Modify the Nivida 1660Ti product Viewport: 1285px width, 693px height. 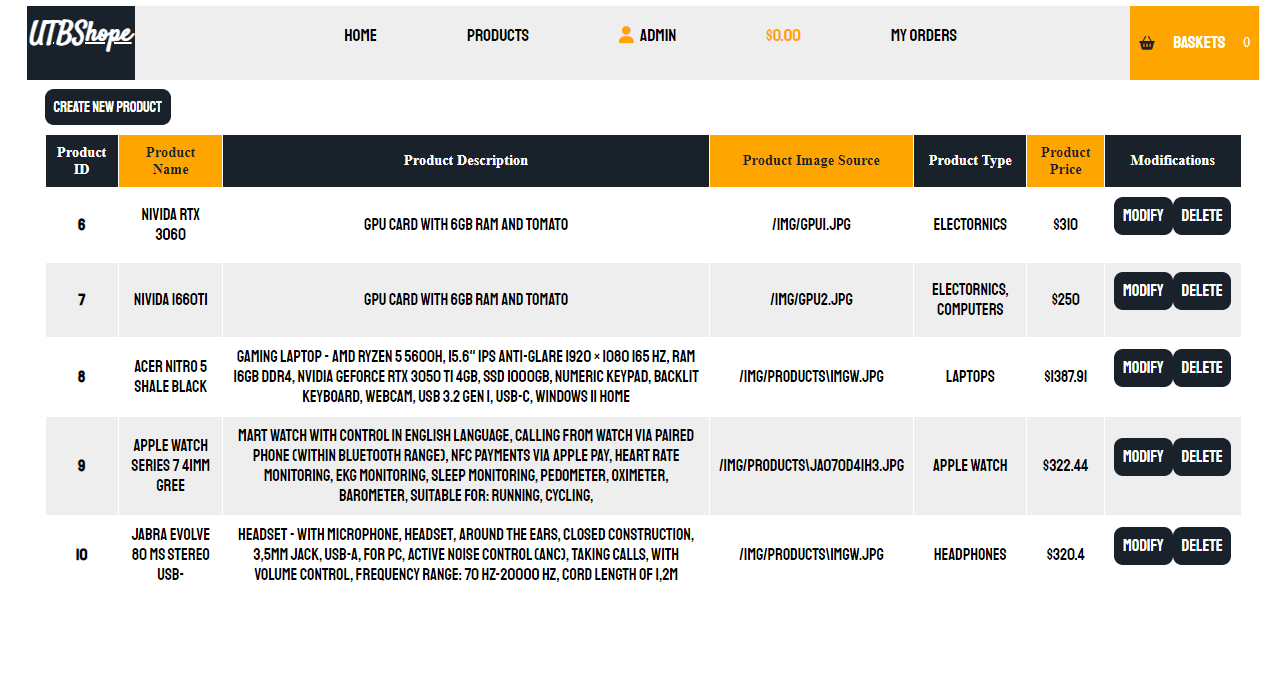pos(1143,291)
